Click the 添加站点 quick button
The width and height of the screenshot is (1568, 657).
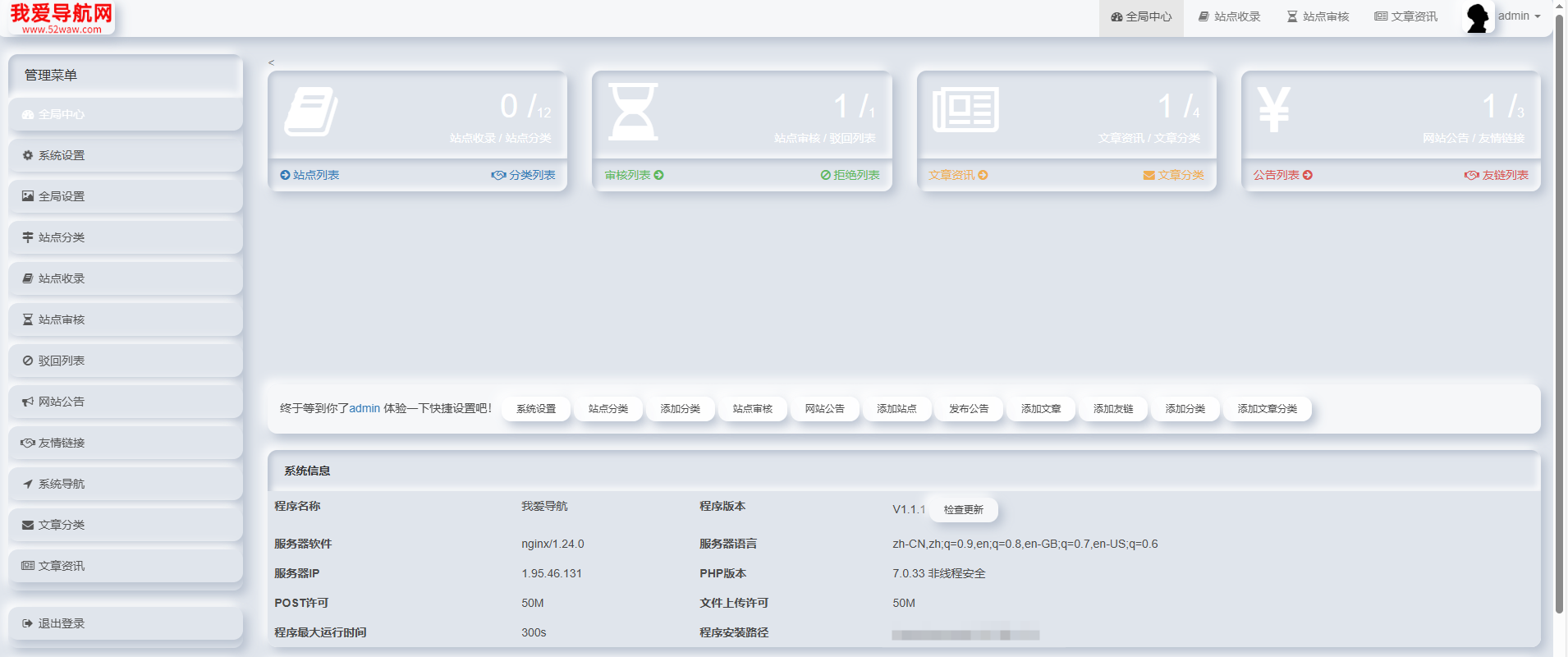pyautogui.click(x=896, y=409)
